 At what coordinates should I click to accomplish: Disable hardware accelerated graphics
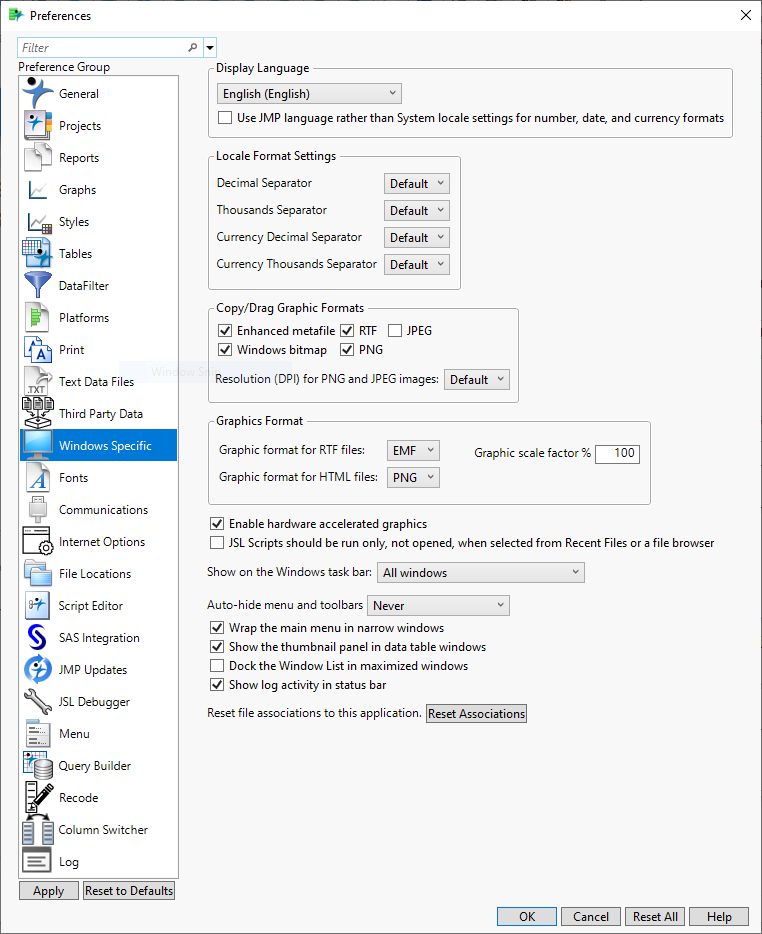point(217,524)
